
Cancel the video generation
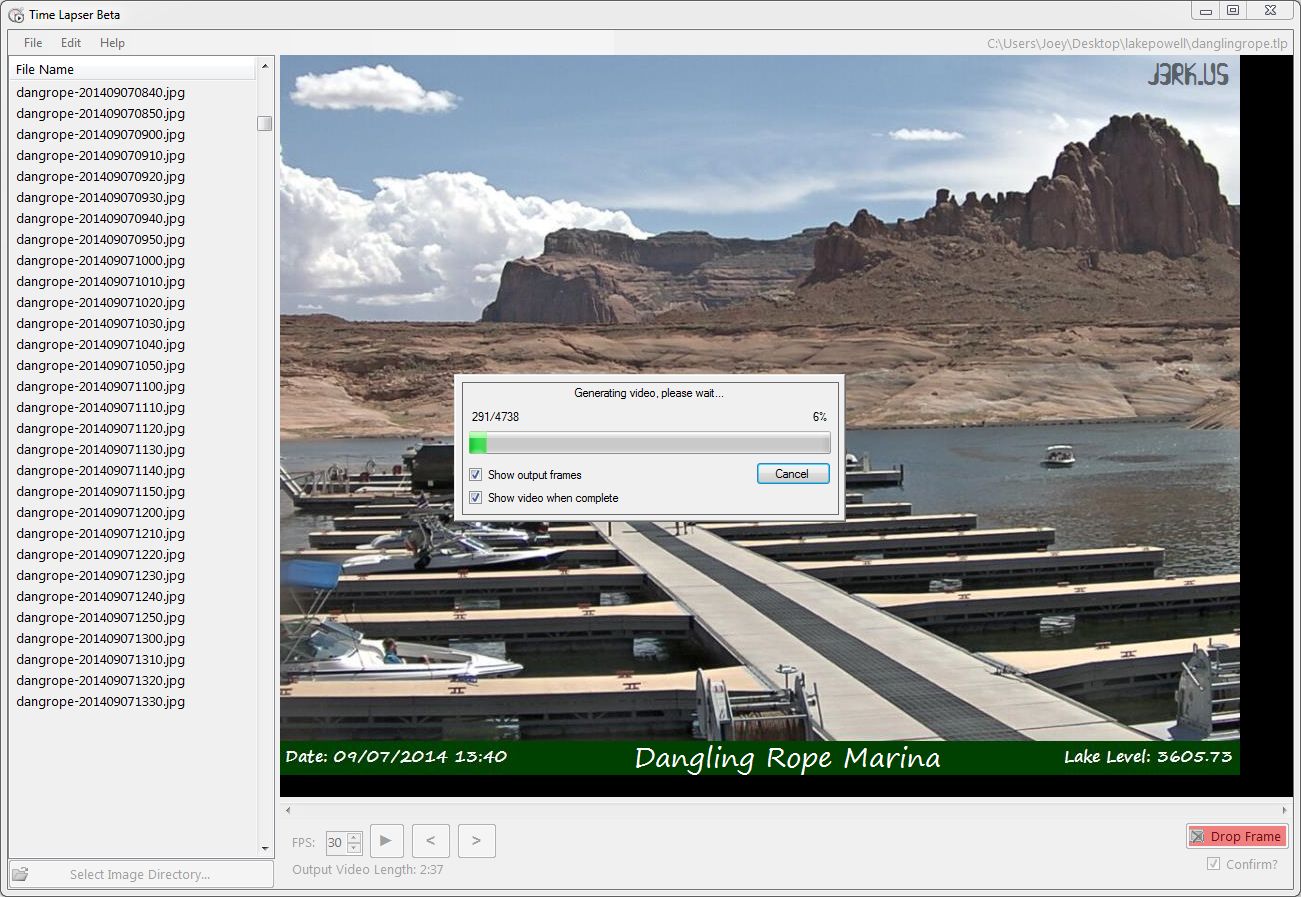point(792,474)
